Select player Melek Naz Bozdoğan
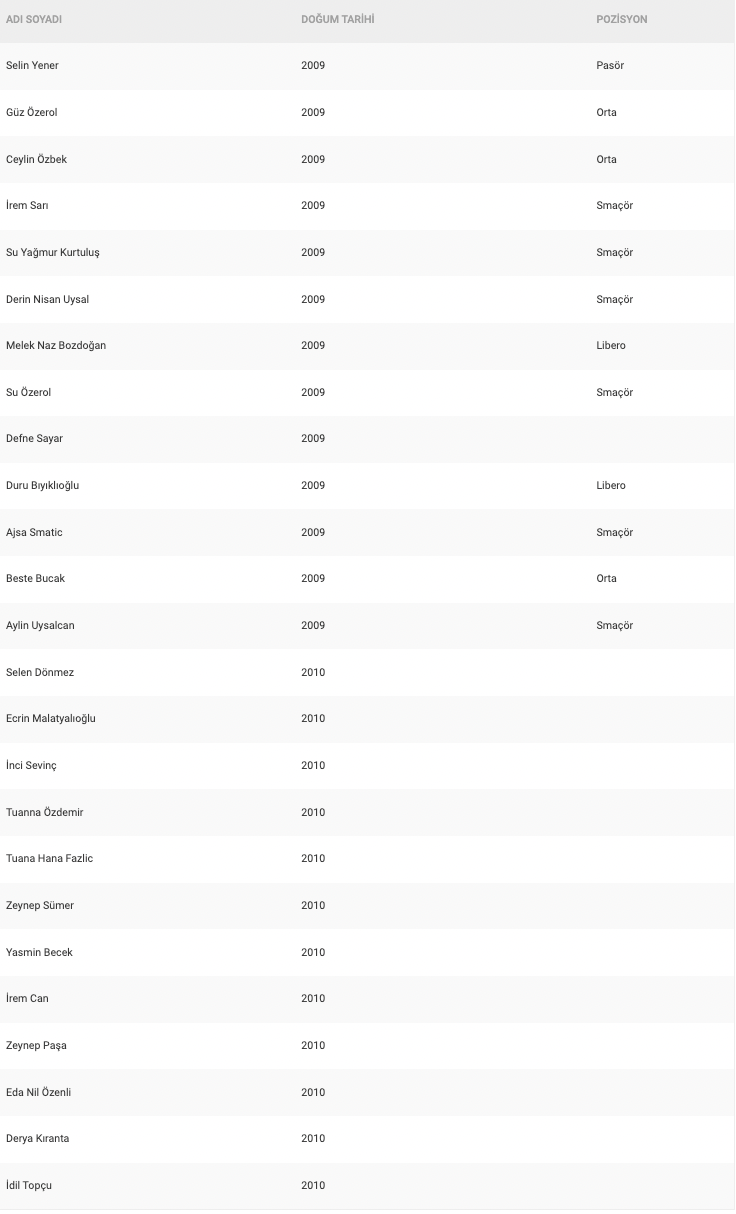This screenshot has height=1214, width=736. (56, 346)
